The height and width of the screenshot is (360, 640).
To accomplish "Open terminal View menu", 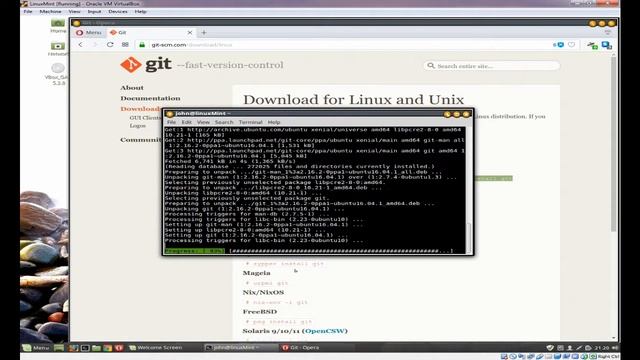I will click(203, 122).
